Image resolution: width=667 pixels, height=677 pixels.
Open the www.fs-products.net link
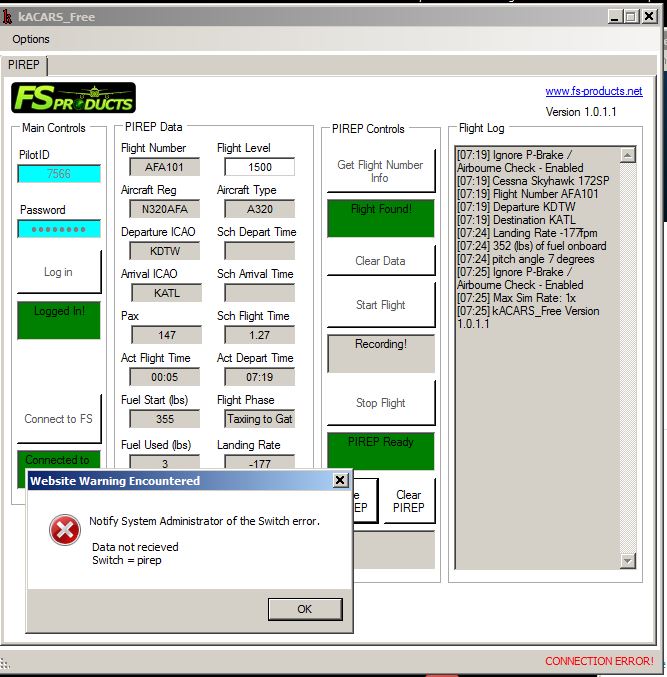click(x=594, y=91)
